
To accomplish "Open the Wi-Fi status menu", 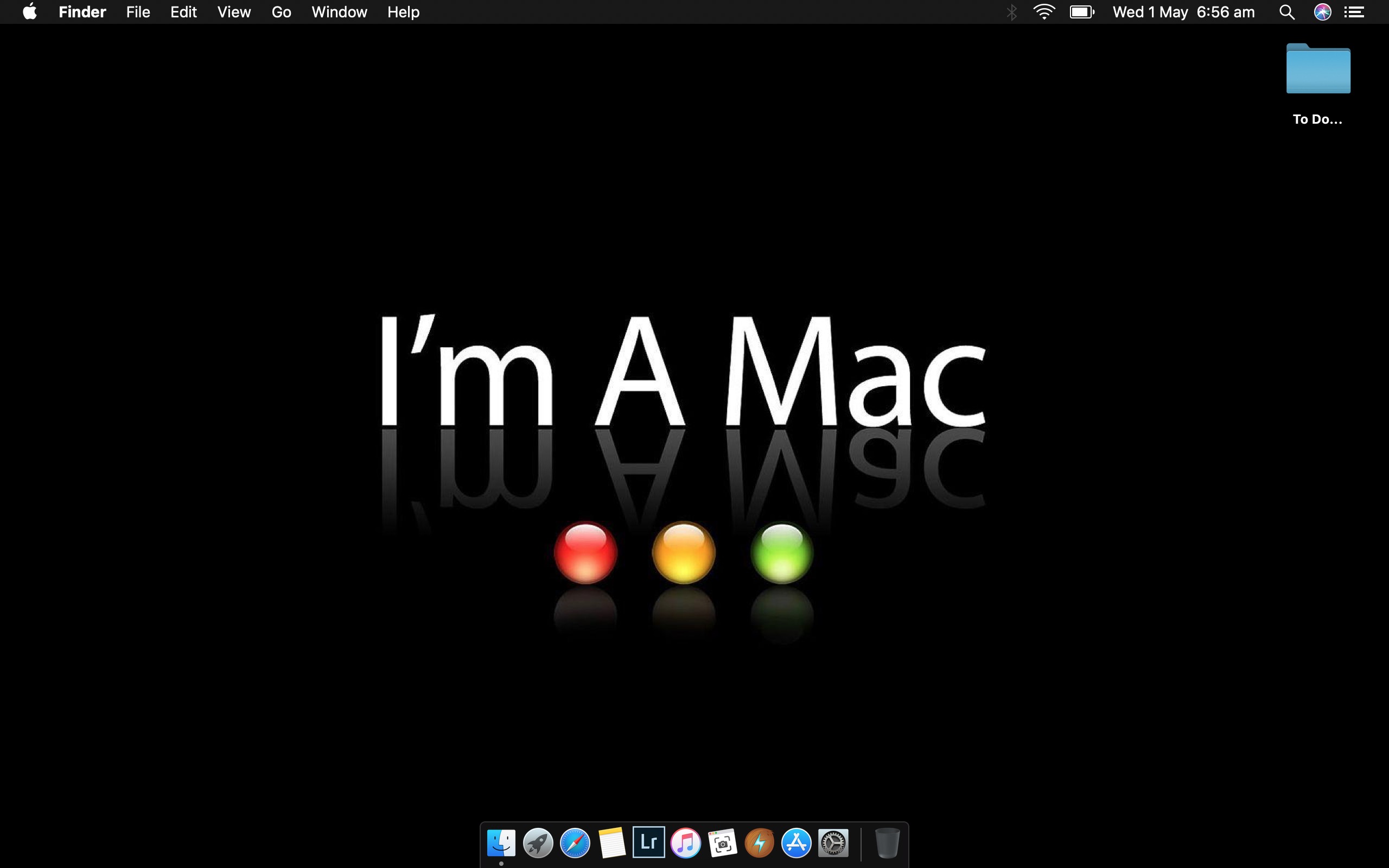I will [x=1044, y=12].
